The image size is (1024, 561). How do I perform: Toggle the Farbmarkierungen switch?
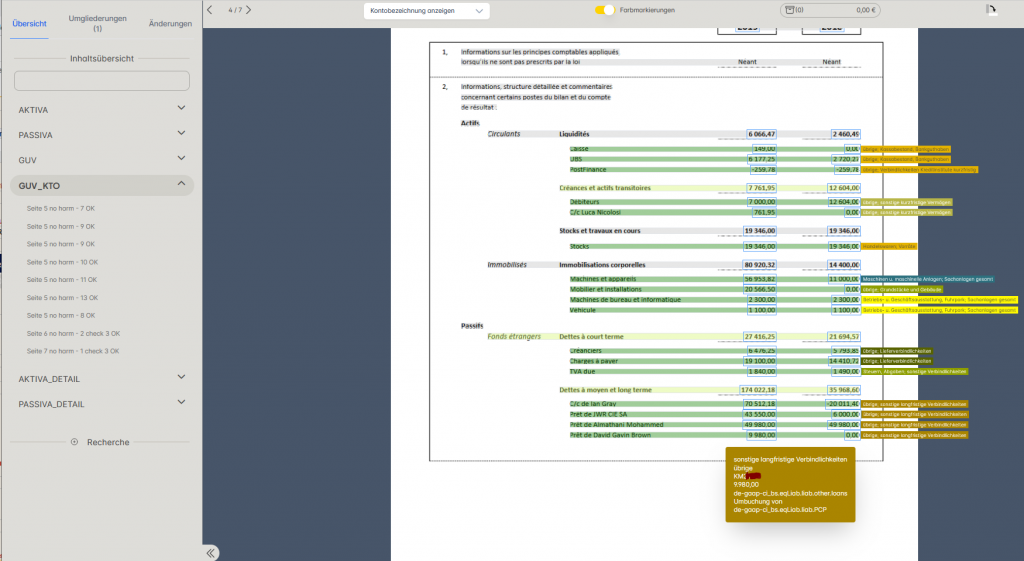pyautogui.click(x=604, y=10)
